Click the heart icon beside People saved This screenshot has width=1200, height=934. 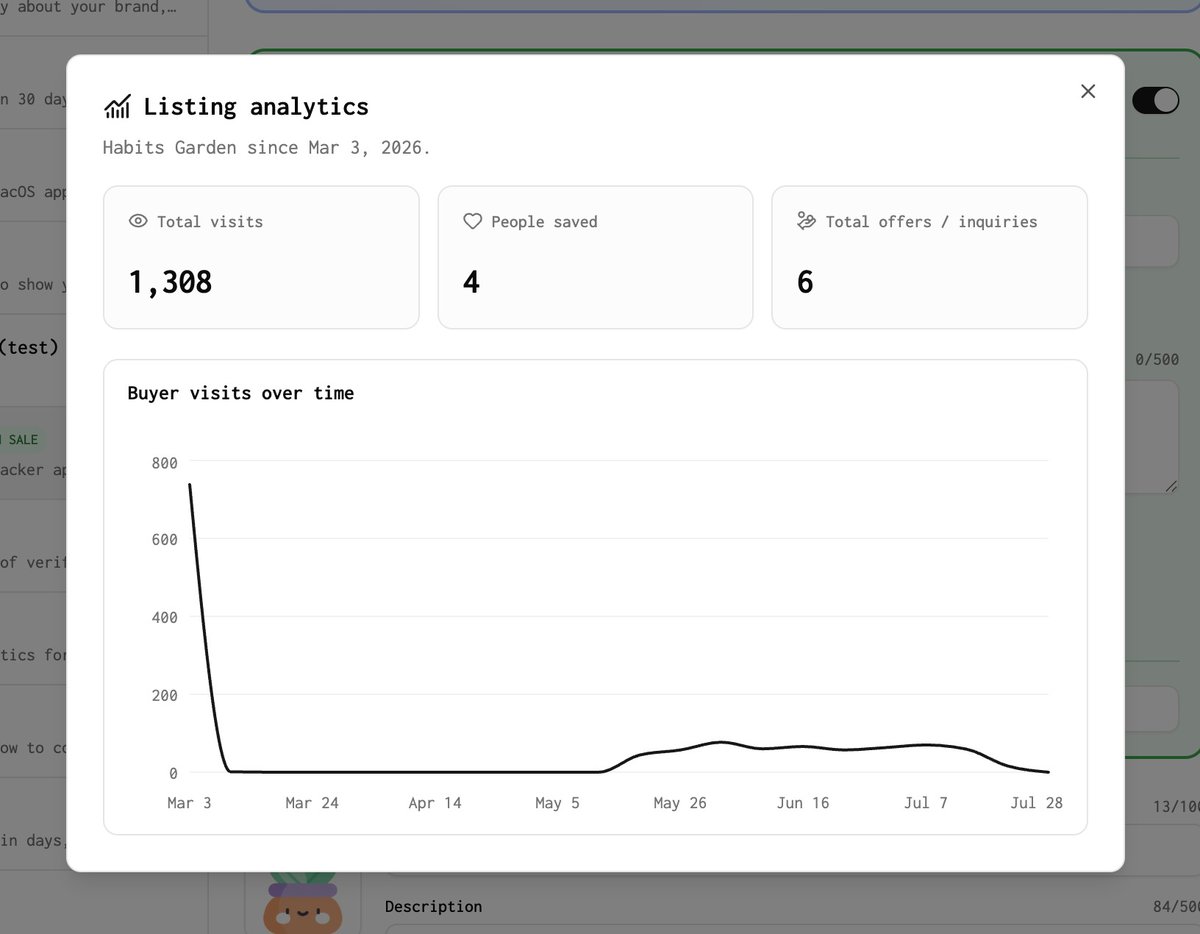[x=473, y=221]
